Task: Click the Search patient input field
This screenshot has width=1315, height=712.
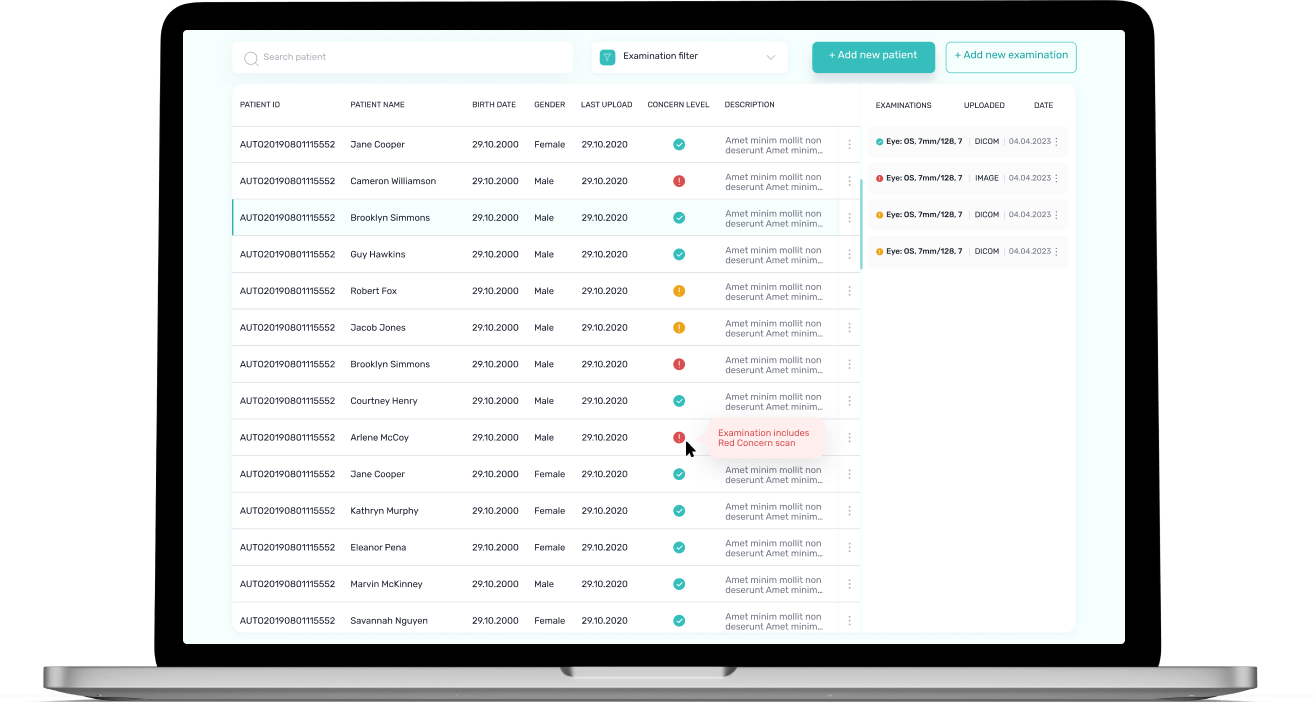Action: pos(410,57)
